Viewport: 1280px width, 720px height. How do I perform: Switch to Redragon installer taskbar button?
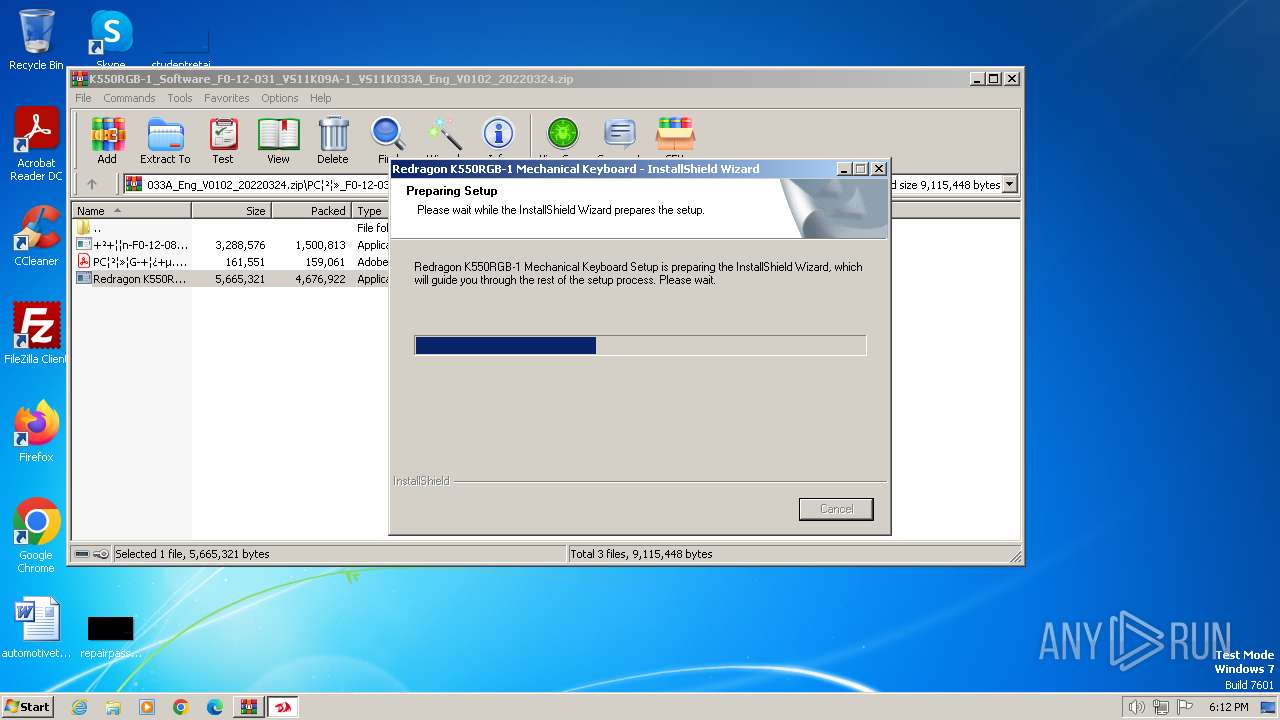283,707
